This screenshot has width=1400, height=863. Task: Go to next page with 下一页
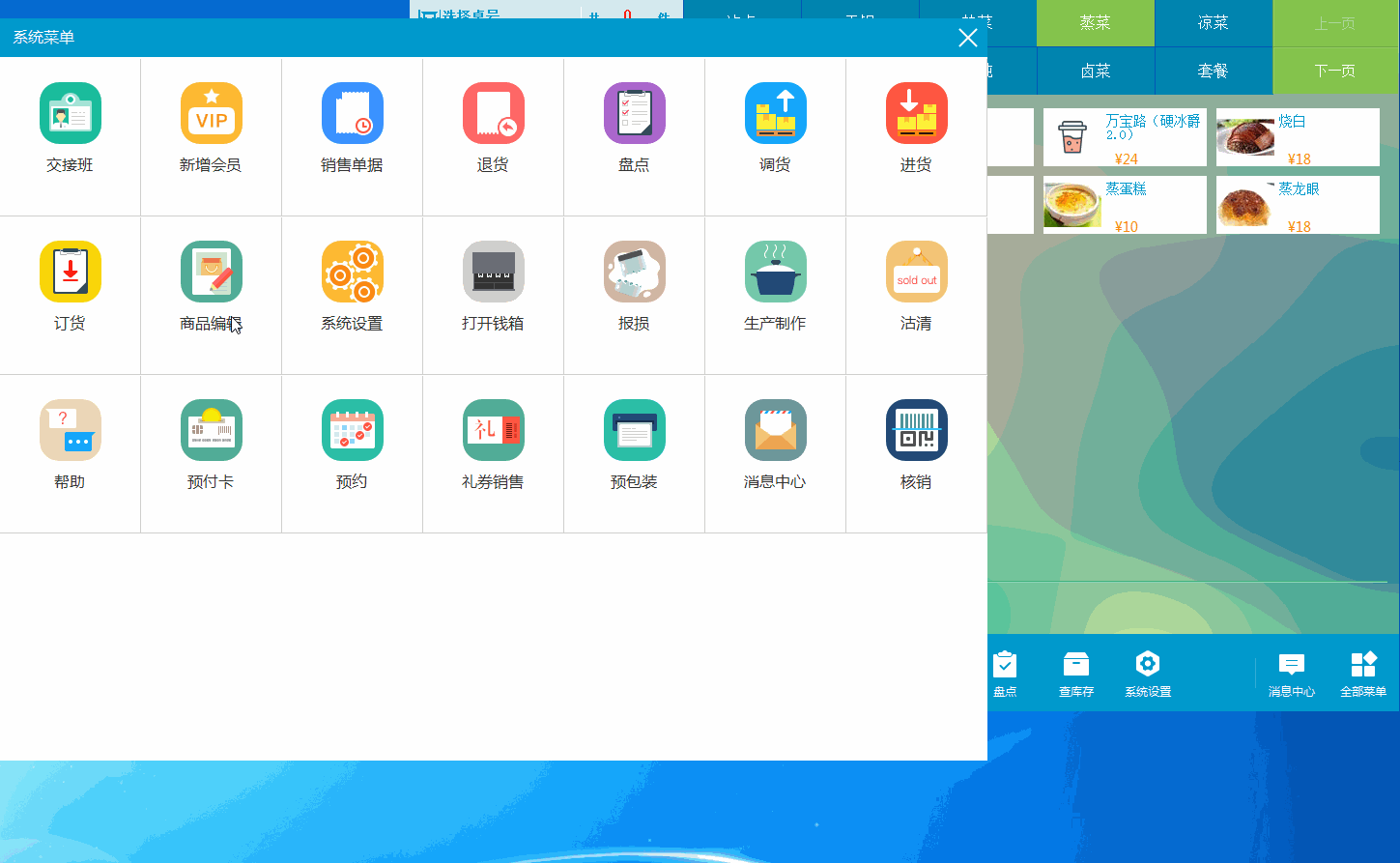[x=1335, y=71]
